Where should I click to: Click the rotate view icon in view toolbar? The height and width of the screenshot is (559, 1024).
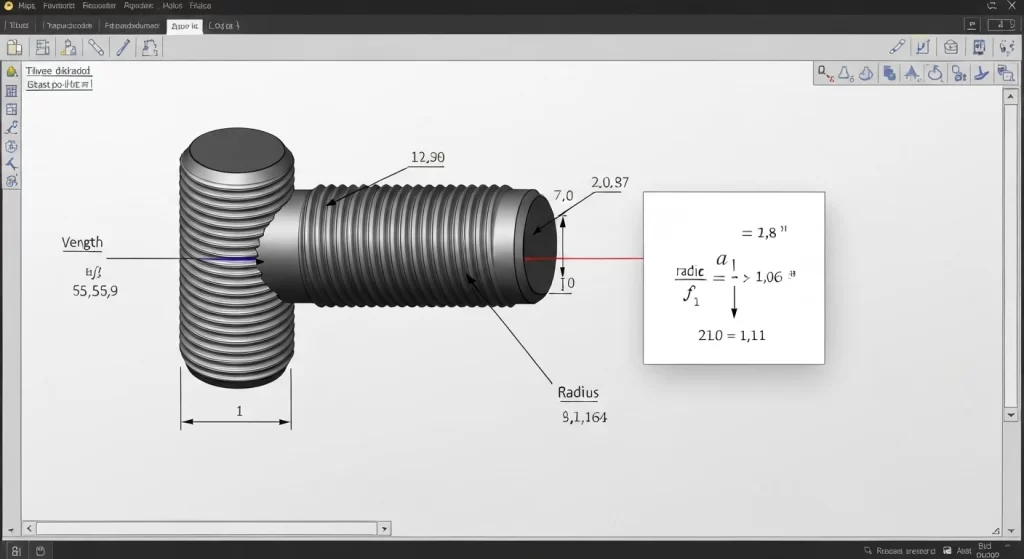coord(936,72)
